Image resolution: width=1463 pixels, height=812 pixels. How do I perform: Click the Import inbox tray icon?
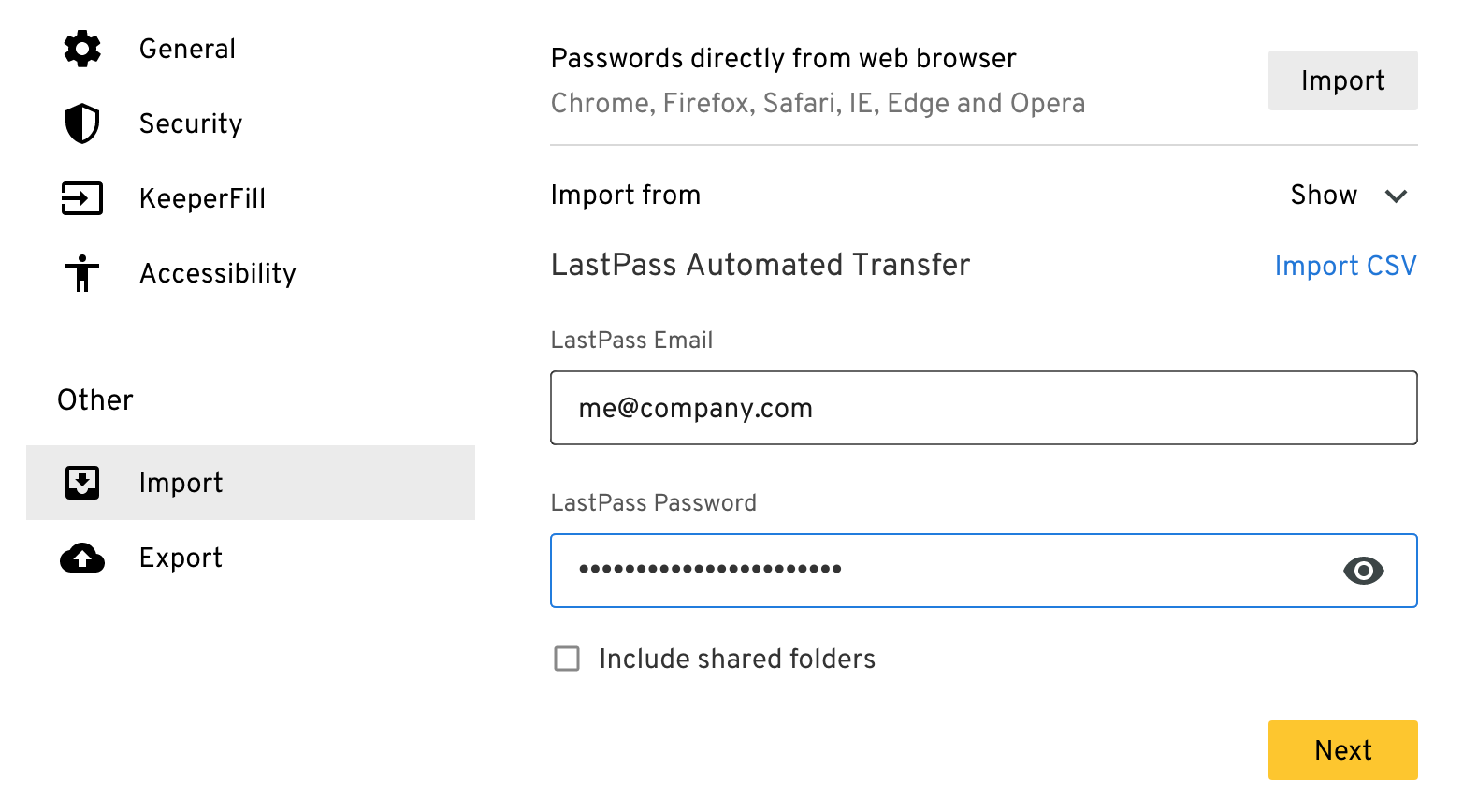coord(82,483)
